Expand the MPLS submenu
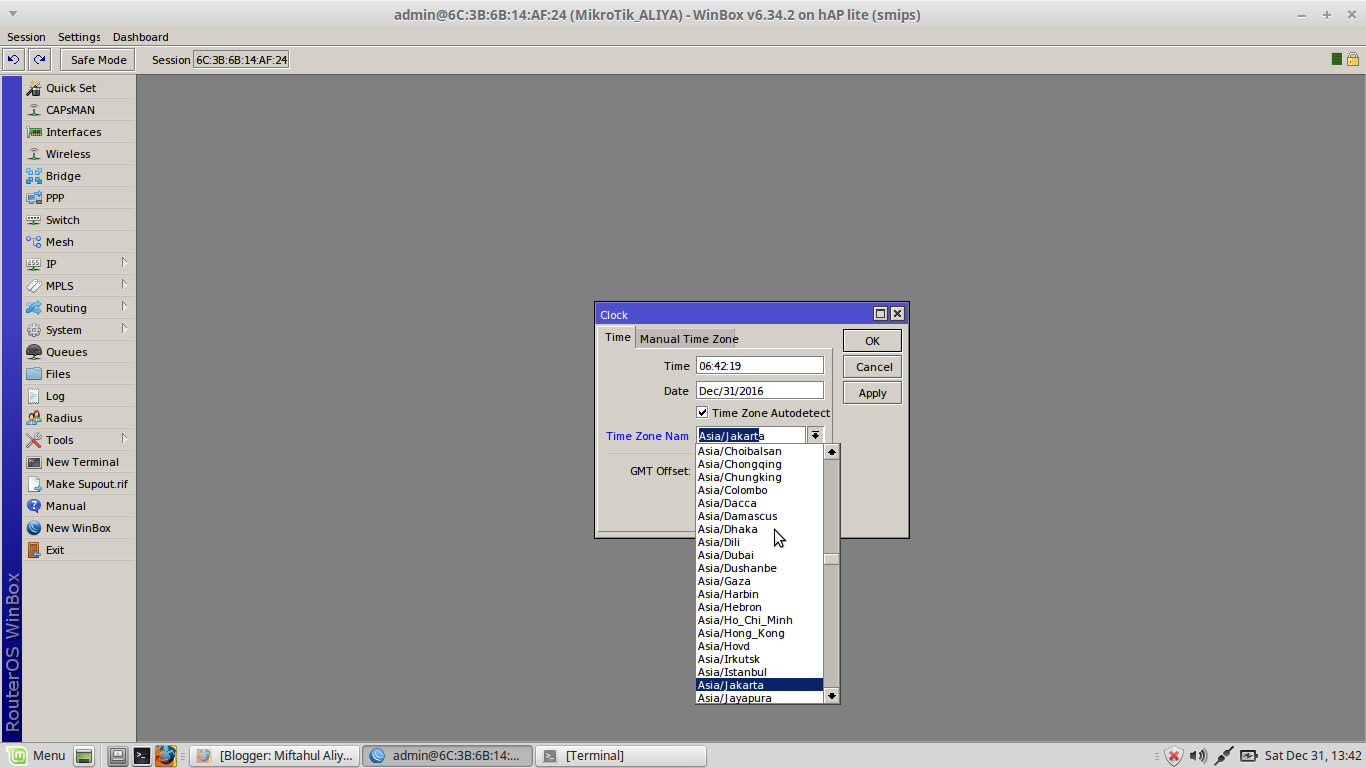The image size is (1366, 768). click(79, 286)
